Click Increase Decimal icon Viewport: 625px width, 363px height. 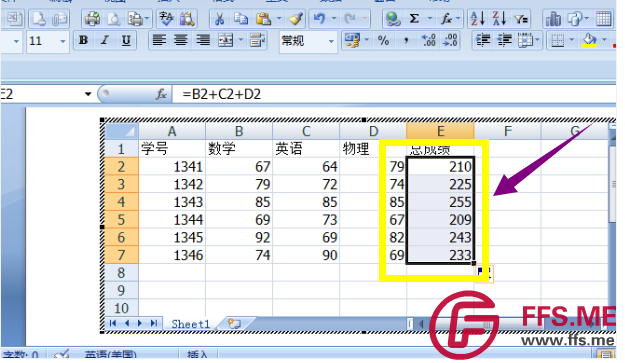click(428, 40)
